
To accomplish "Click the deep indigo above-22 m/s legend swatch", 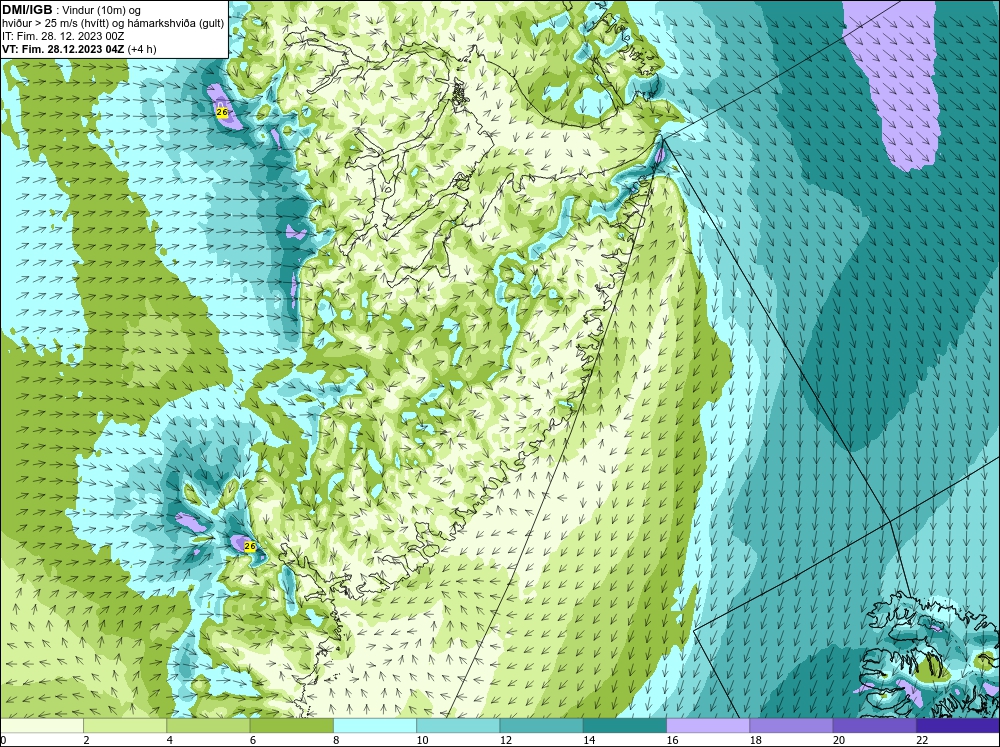I will (x=958, y=726).
